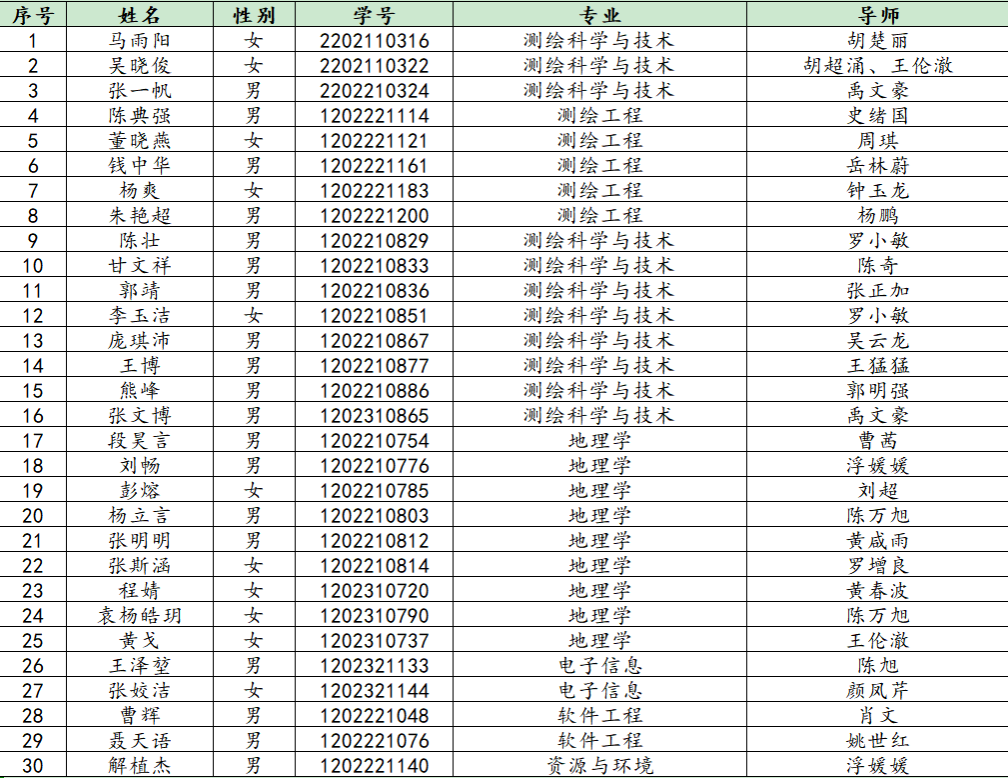Select name cell 袁杨皓玥
Viewport: 1008px width, 778px height.
pyautogui.click(x=139, y=616)
